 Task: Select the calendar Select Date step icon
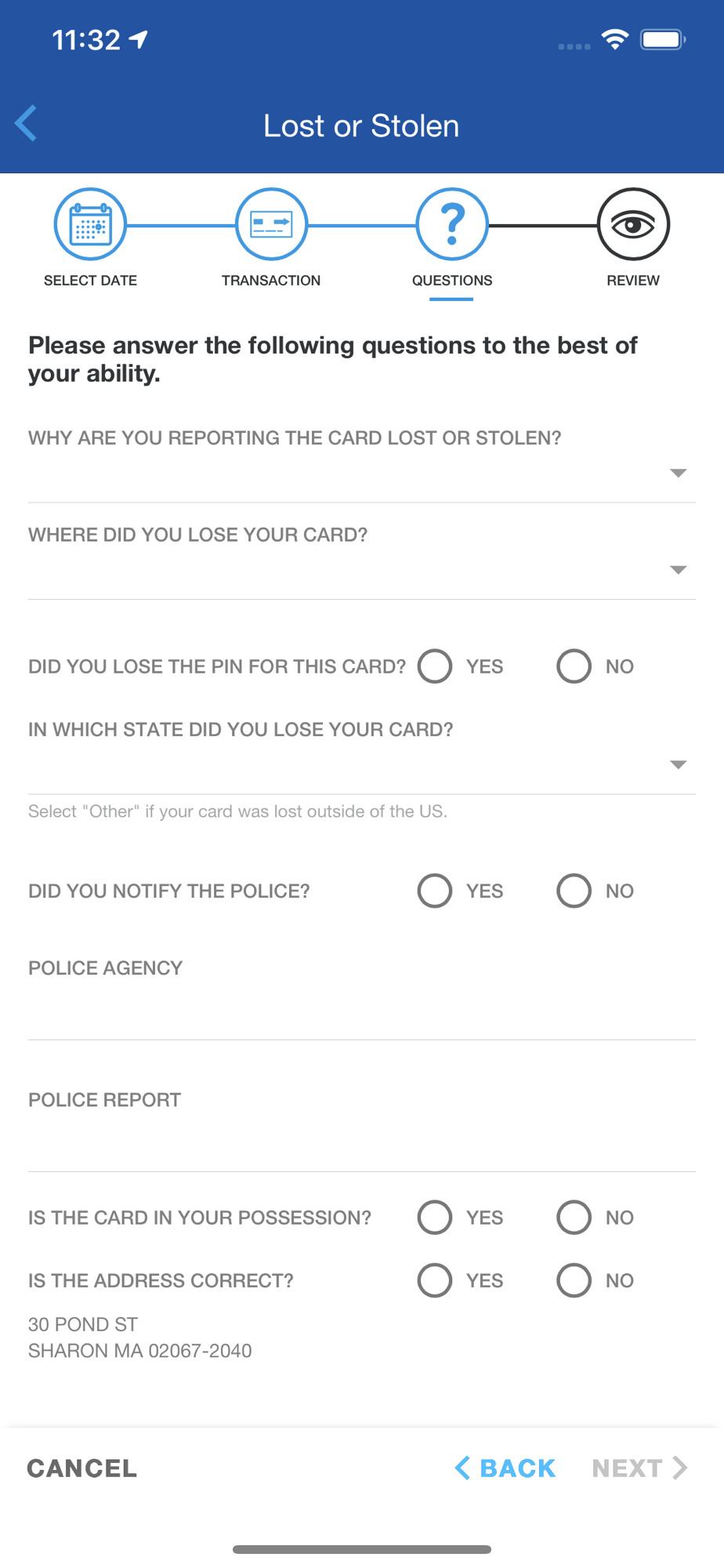(x=90, y=225)
